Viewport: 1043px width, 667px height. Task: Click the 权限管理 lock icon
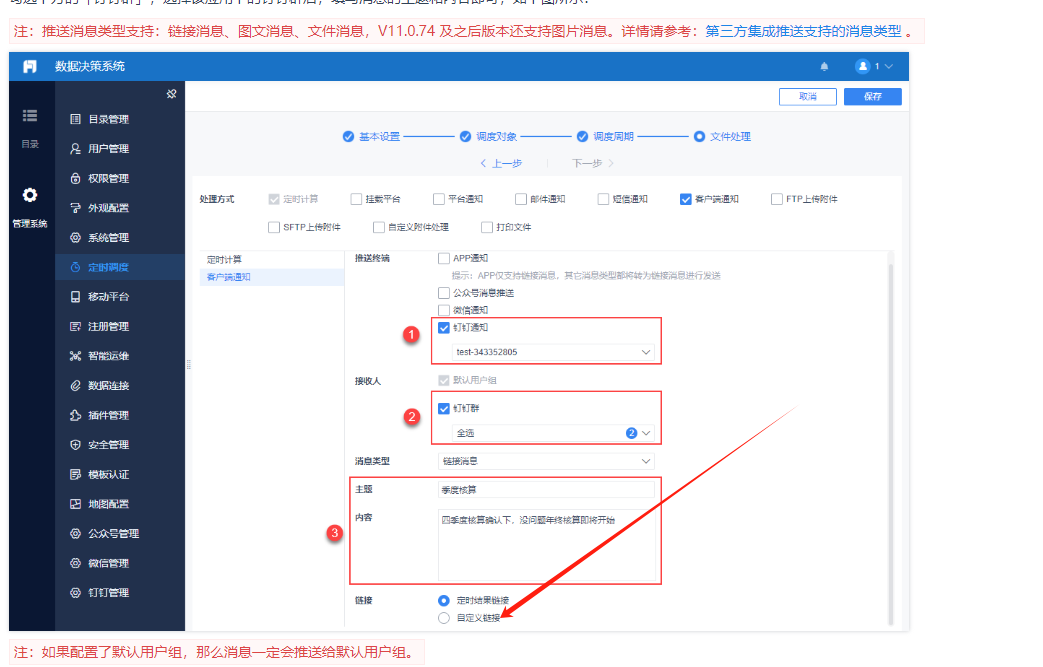(75, 178)
